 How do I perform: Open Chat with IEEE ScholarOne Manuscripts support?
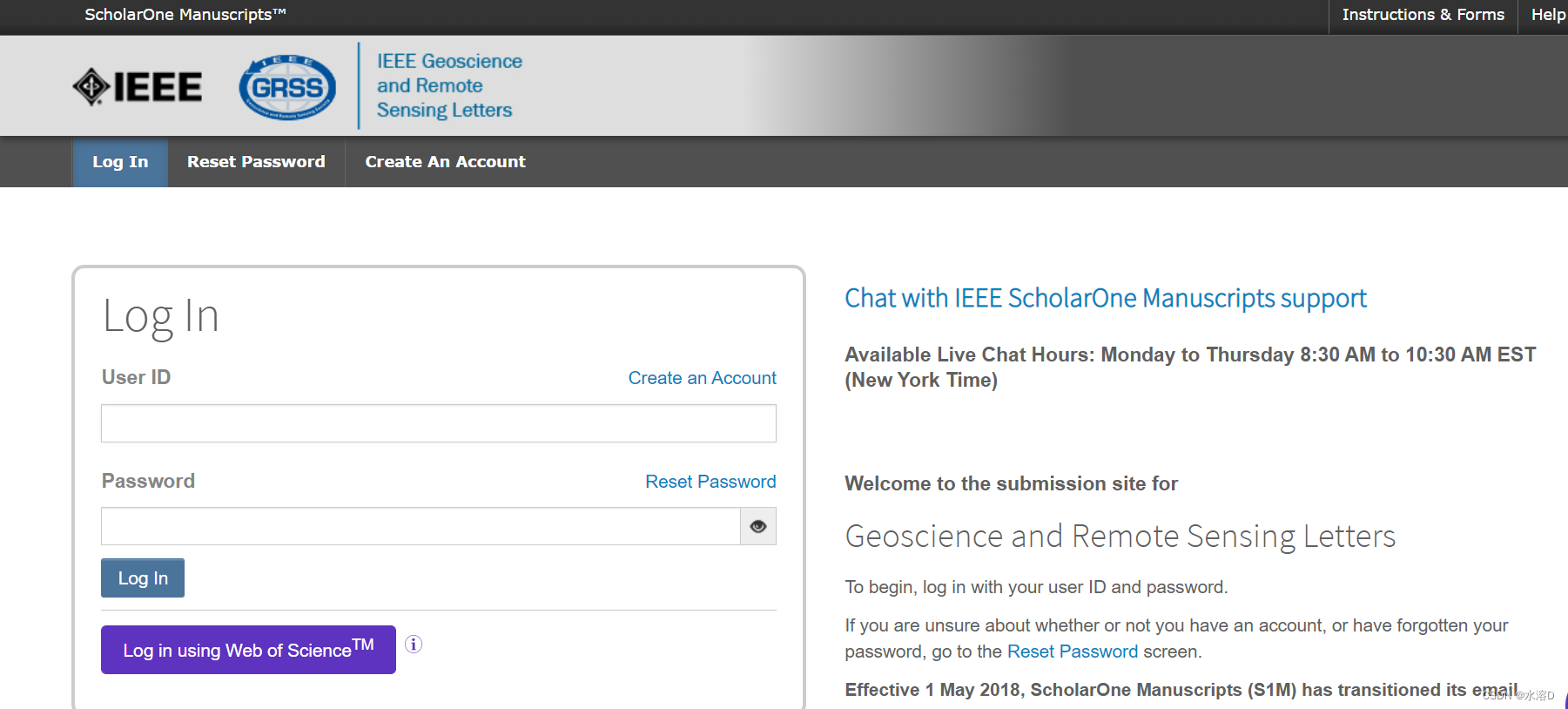[1106, 299]
